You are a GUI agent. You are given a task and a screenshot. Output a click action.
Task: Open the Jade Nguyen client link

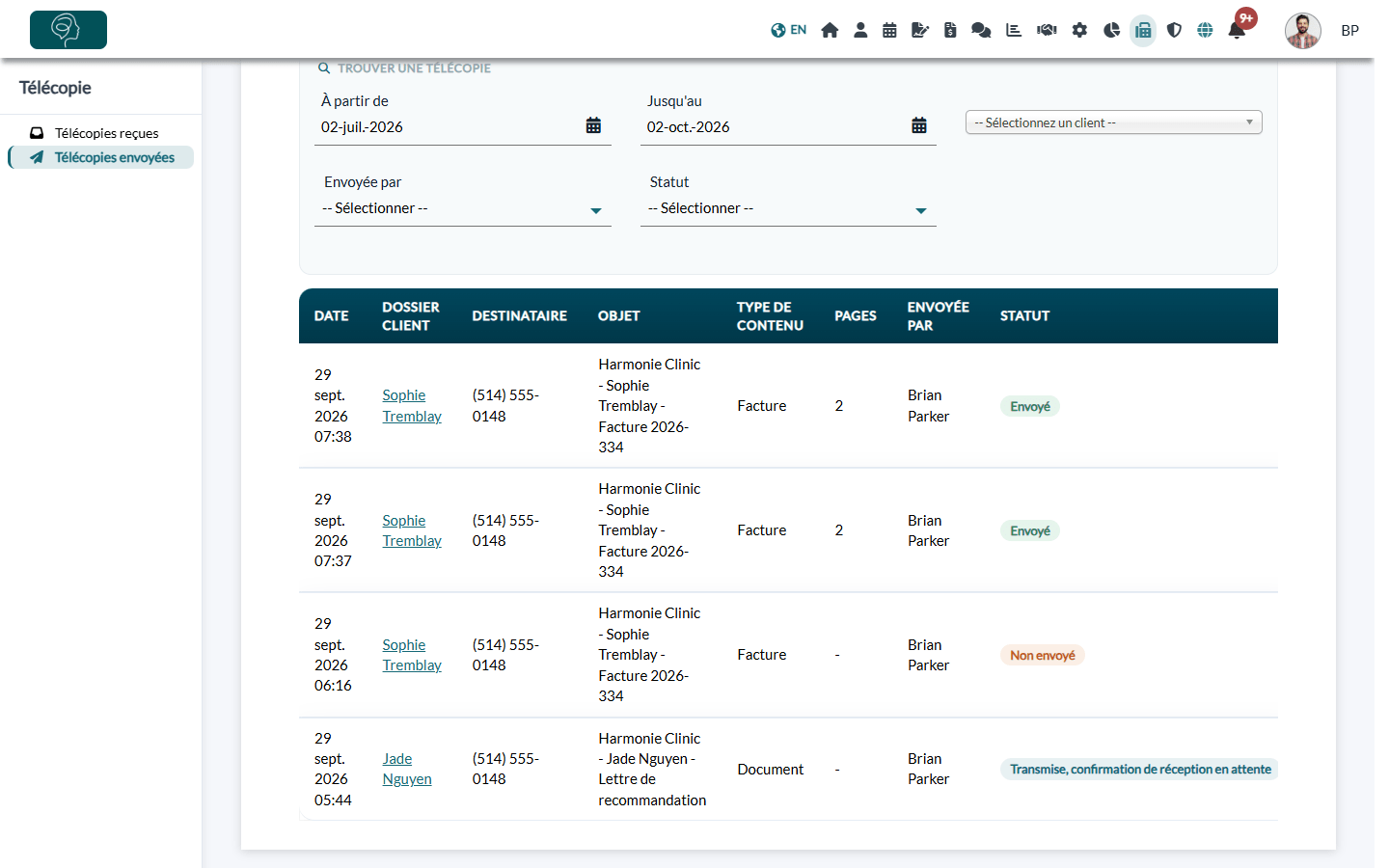pos(407,769)
